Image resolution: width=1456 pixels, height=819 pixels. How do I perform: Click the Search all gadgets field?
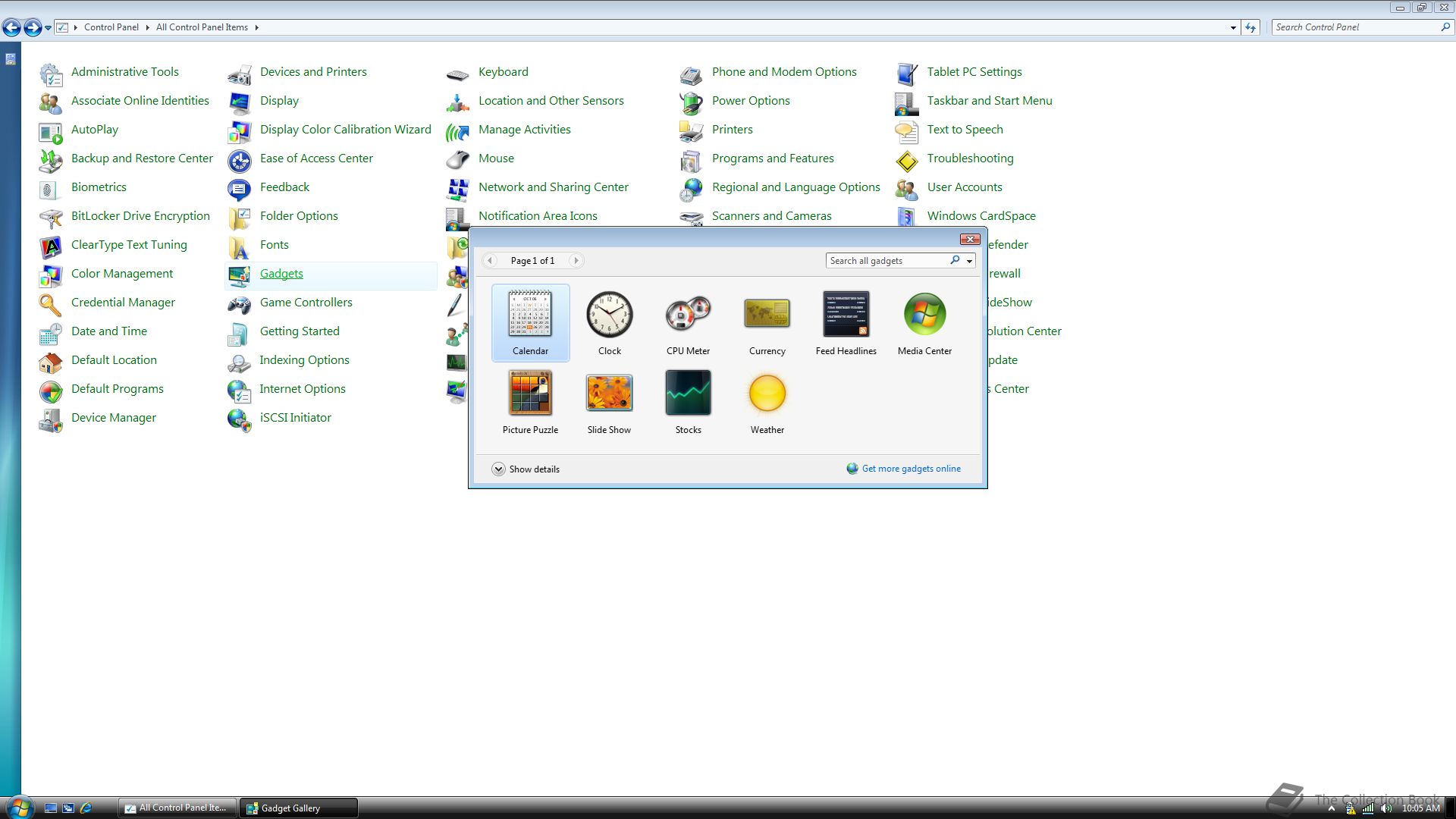pyautogui.click(x=887, y=261)
